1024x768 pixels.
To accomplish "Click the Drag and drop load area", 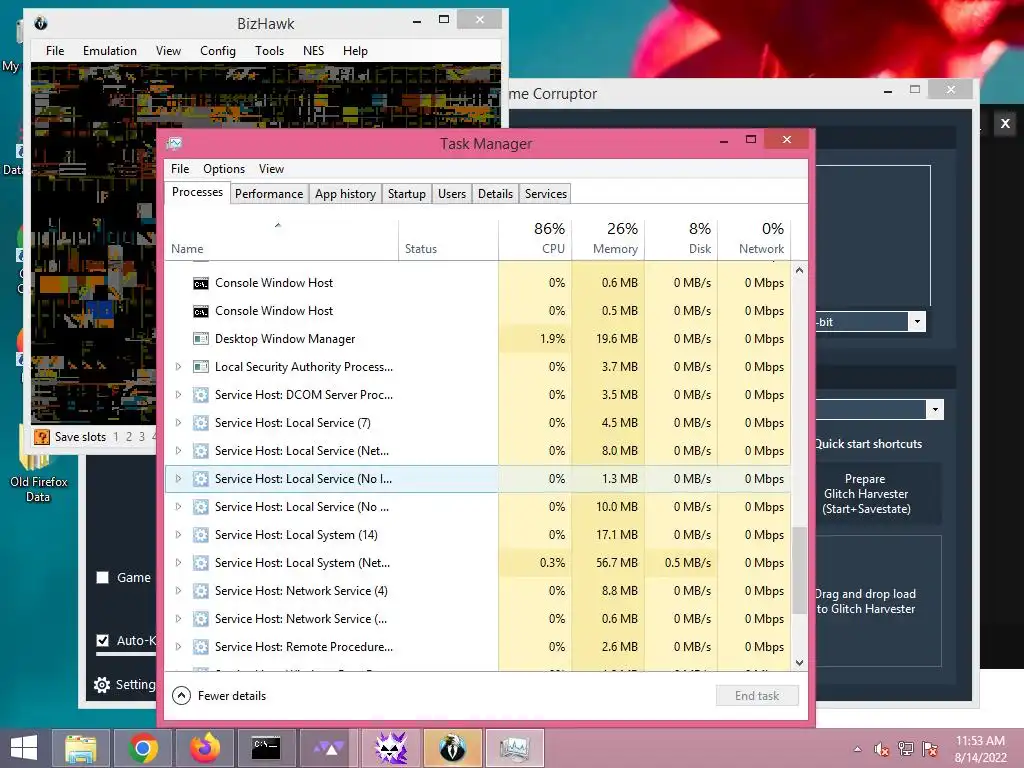I will click(x=876, y=601).
